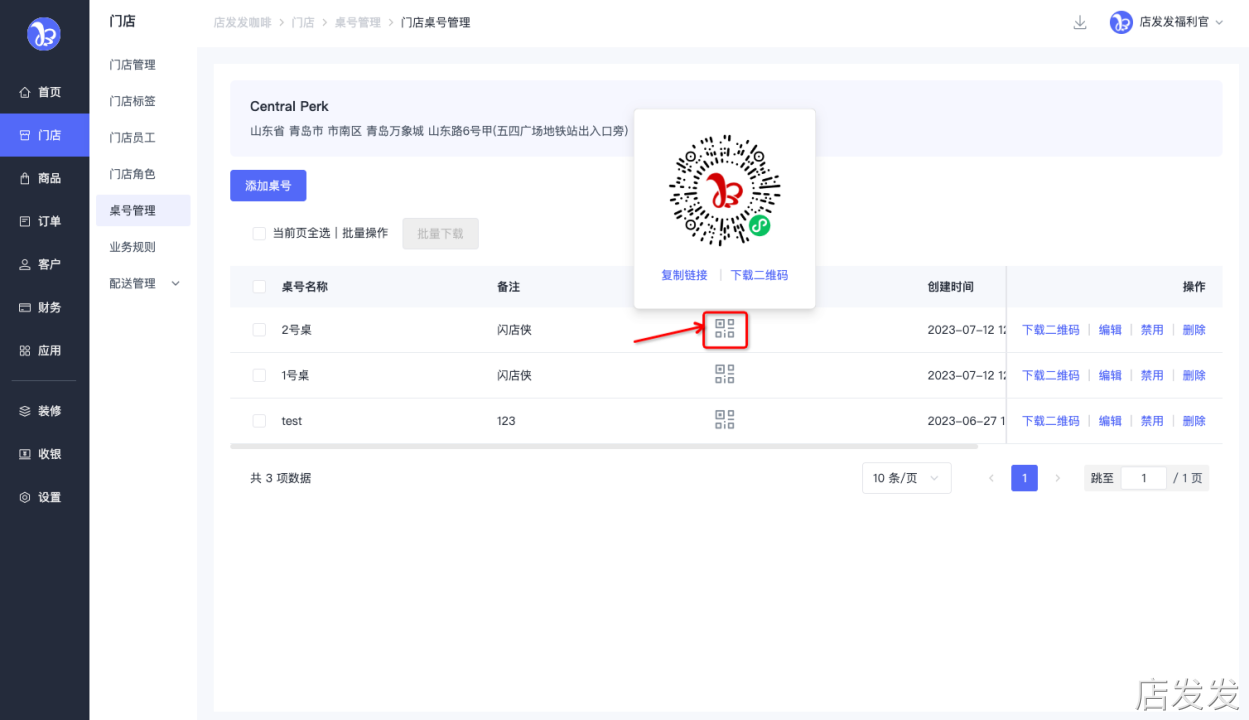Open 客户 in the sidebar
Viewport: 1249px width, 720px height.
44,264
